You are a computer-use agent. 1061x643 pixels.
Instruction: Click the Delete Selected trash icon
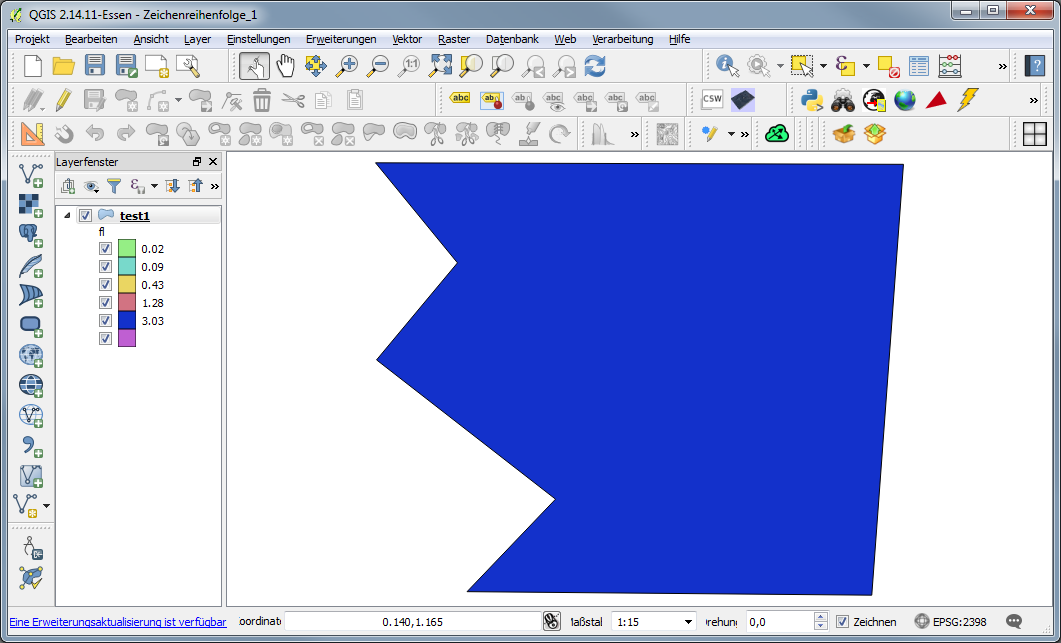pyautogui.click(x=261, y=100)
